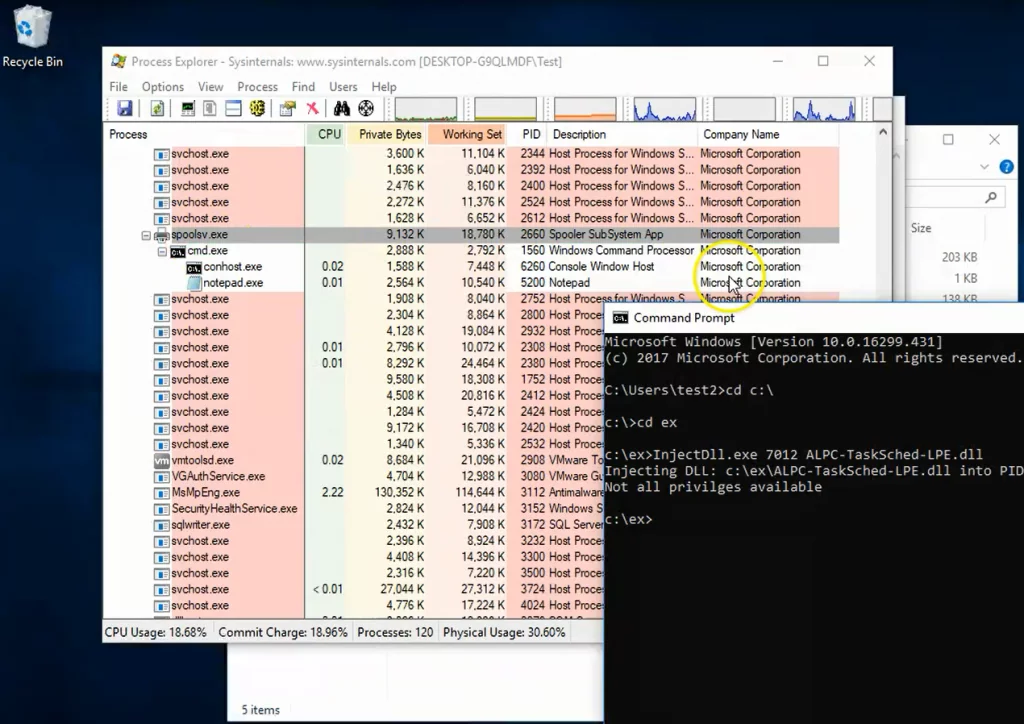Click the search magnifier in Explorer window
Screen dimensions: 1024x724
(991, 197)
